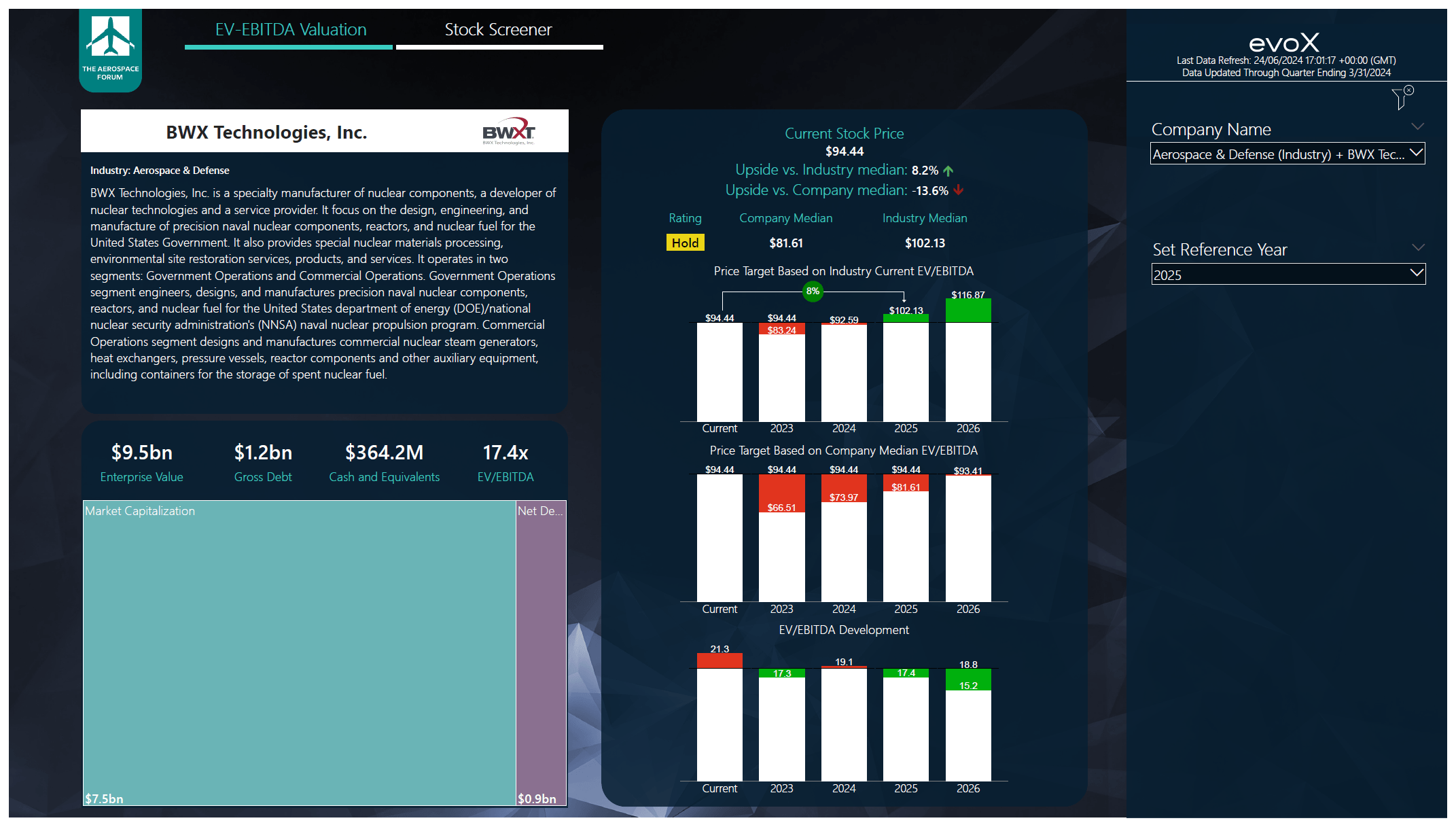Open the Company Name dropdown
The width and height of the screenshot is (1456, 827).
tap(1288, 154)
